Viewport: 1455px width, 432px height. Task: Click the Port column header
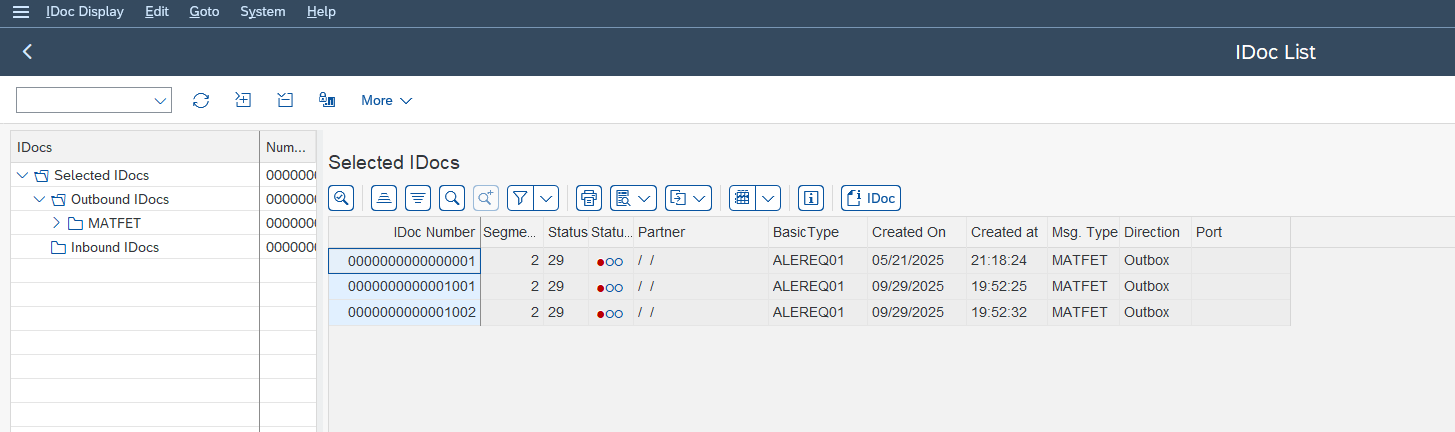pos(1241,232)
